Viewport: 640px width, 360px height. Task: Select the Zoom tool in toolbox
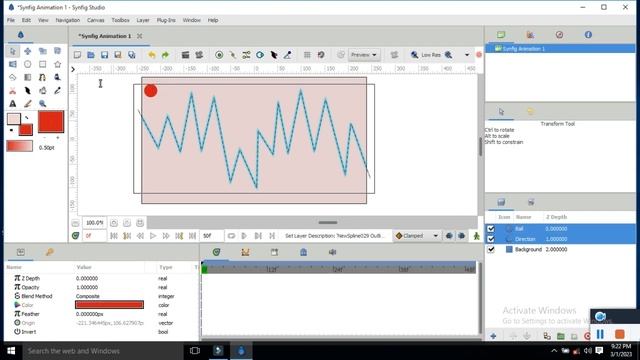pyautogui.click(x=42, y=103)
